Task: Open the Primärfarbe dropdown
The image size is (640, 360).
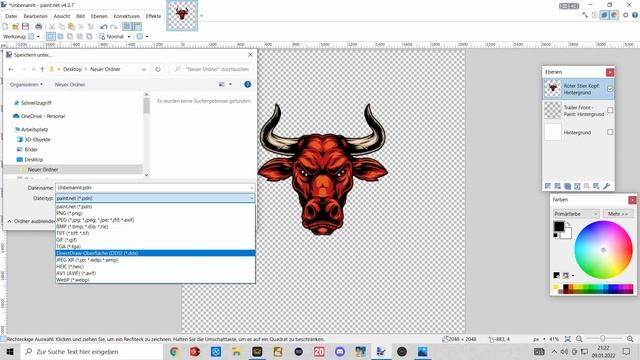Action: tap(576, 214)
